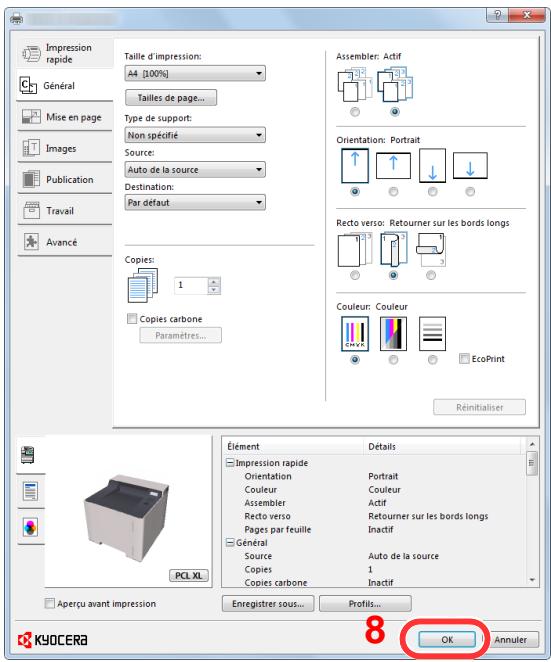551x662 pixels.
Task: Collapse the Général tree group
Action: pyautogui.click(x=230, y=543)
